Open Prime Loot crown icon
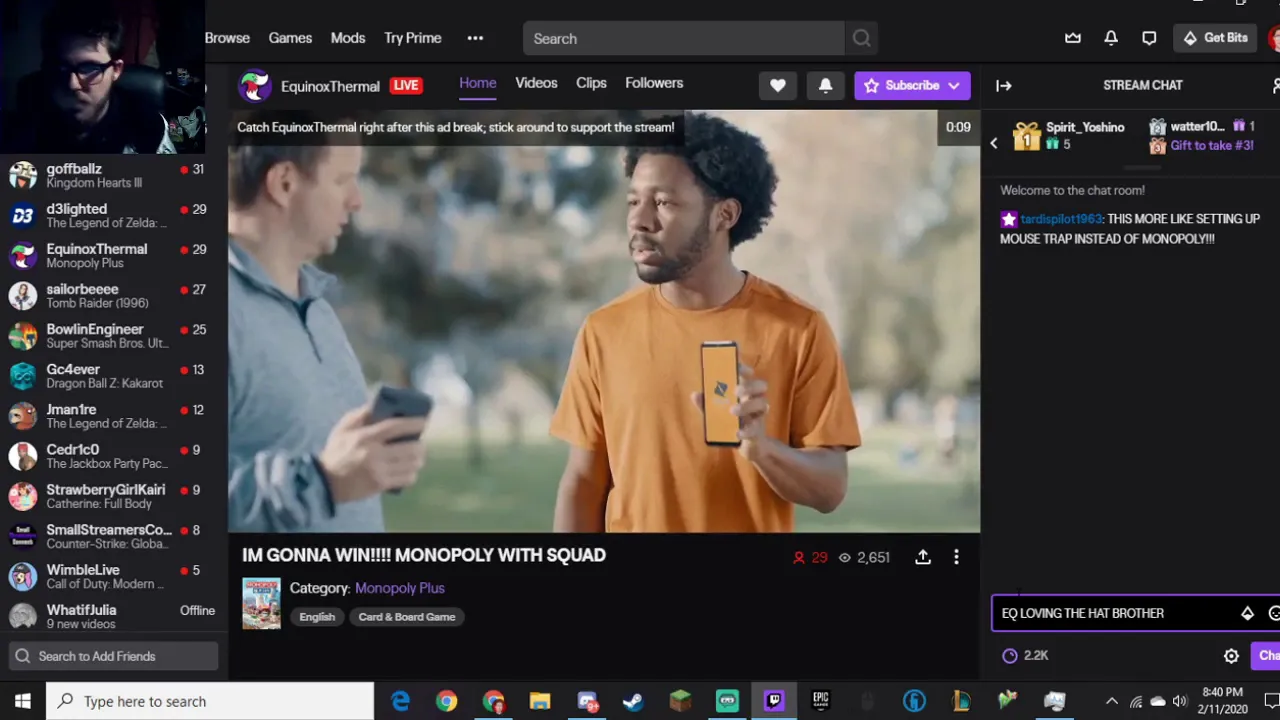Viewport: 1280px width, 720px height. 1073,38
